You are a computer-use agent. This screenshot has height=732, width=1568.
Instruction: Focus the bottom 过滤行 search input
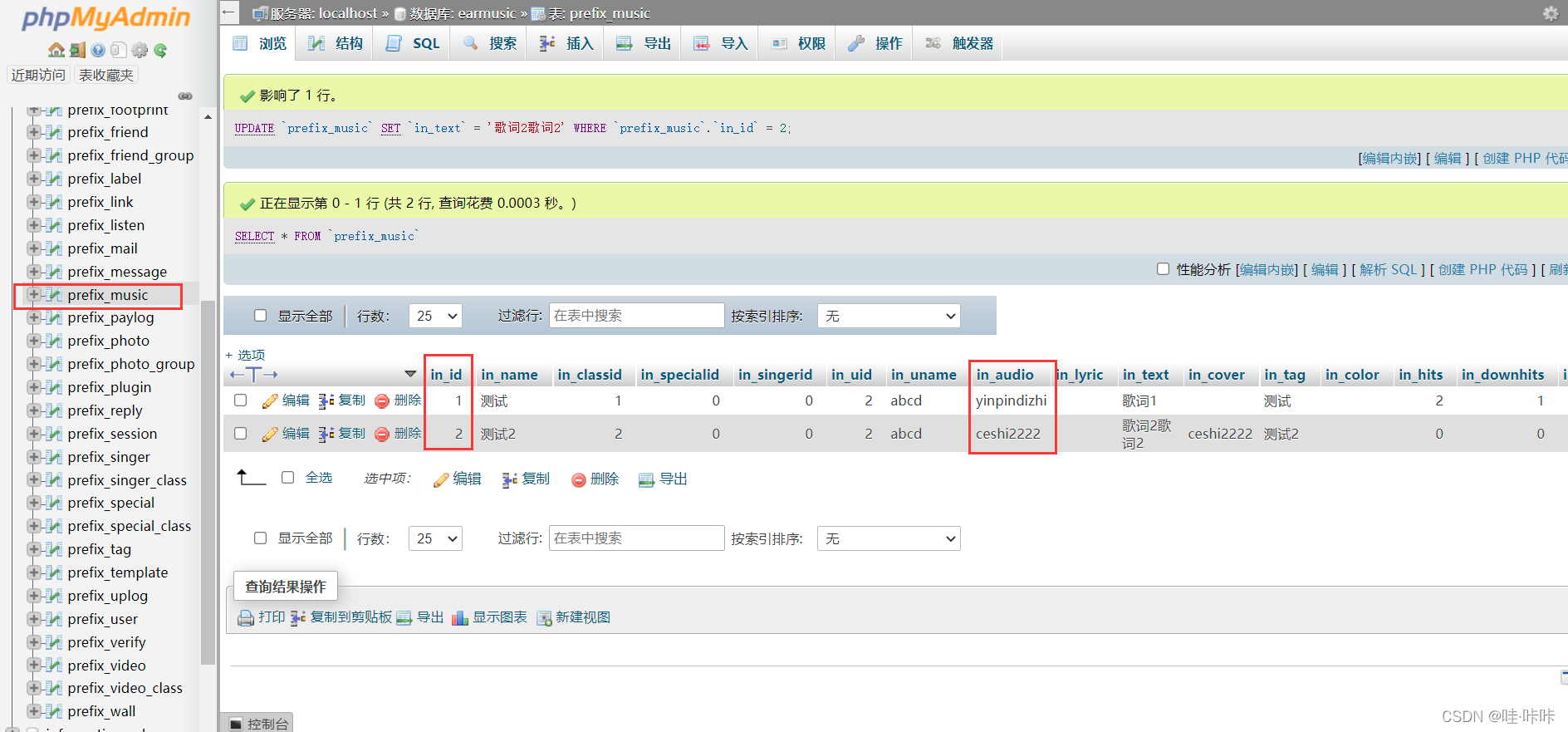636,538
